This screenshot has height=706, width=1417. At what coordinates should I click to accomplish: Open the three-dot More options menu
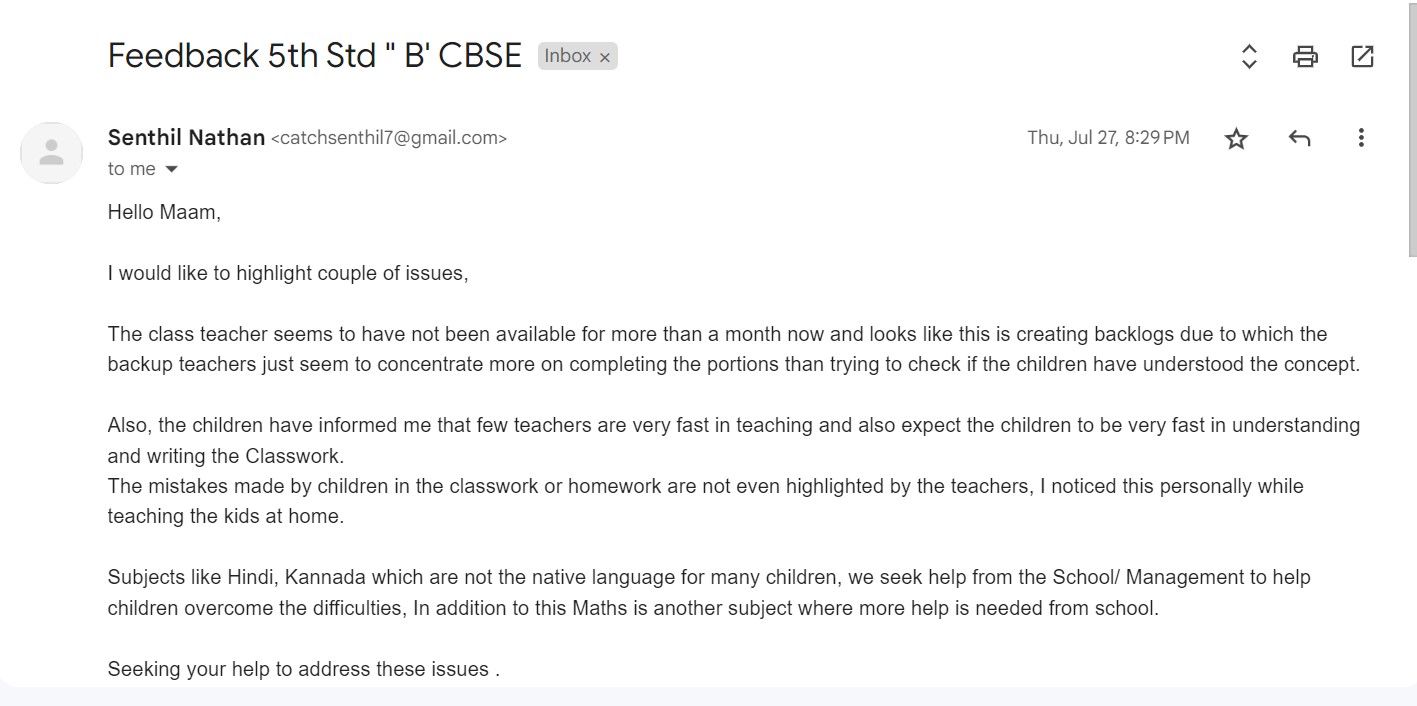[x=1360, y=138]
